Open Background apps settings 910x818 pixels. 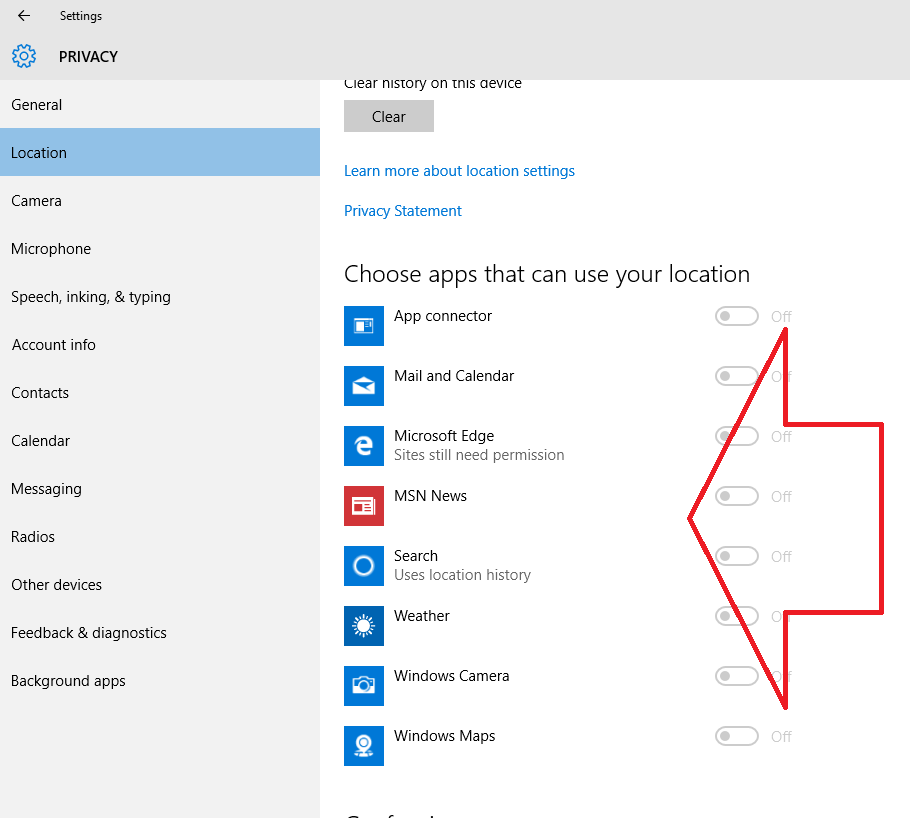click(68, 680)
